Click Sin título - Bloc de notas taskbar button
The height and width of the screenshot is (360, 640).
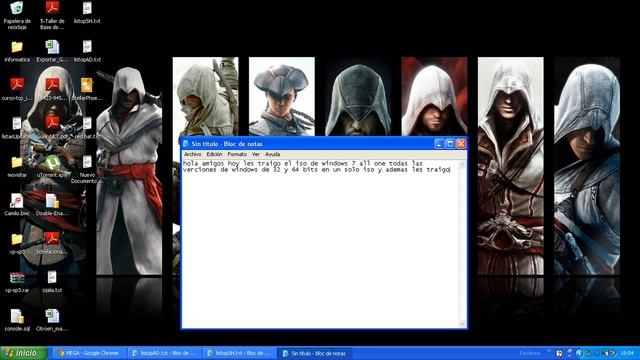coord(315,353)
